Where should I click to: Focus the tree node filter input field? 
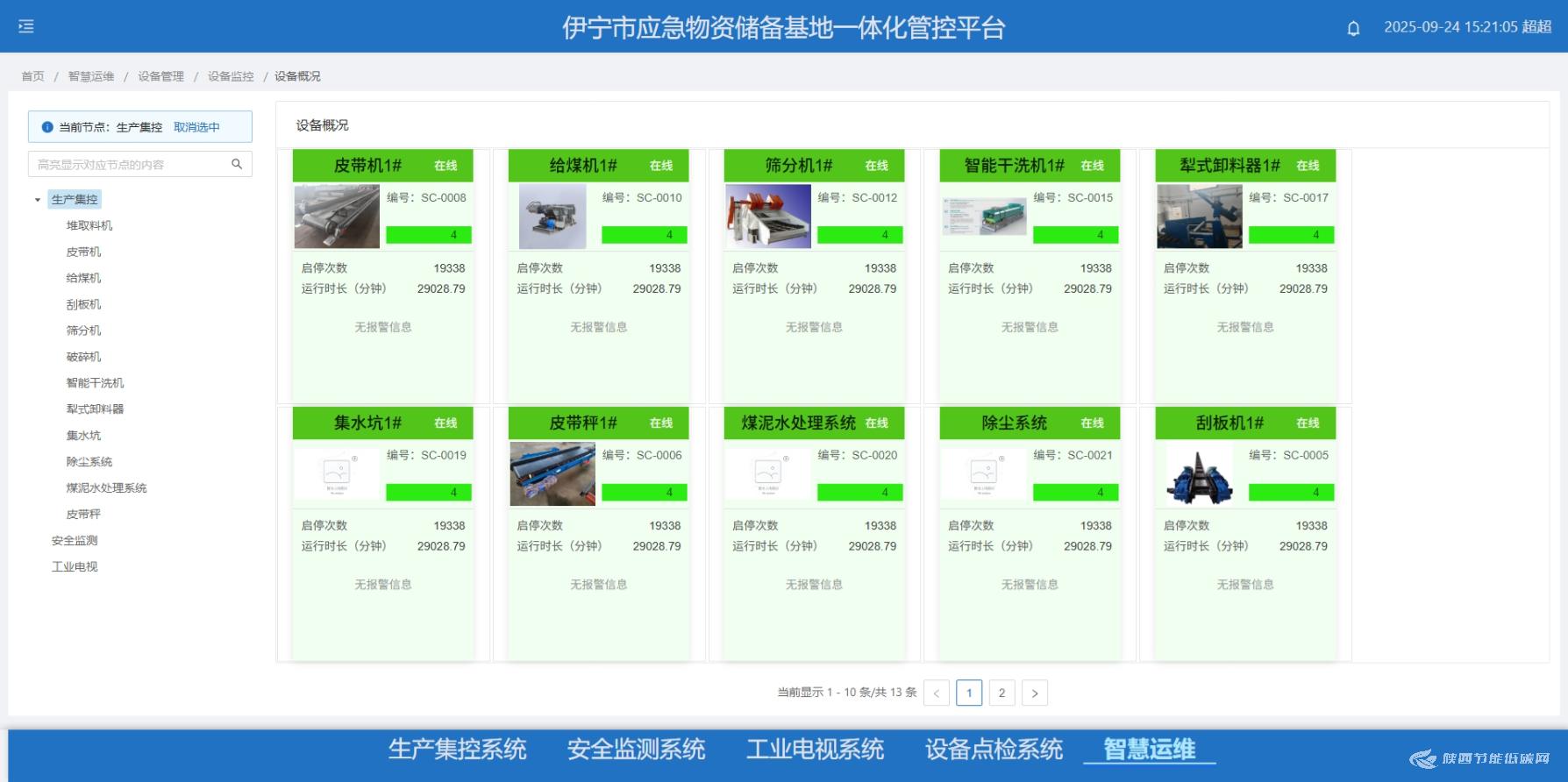coord(132,164)
